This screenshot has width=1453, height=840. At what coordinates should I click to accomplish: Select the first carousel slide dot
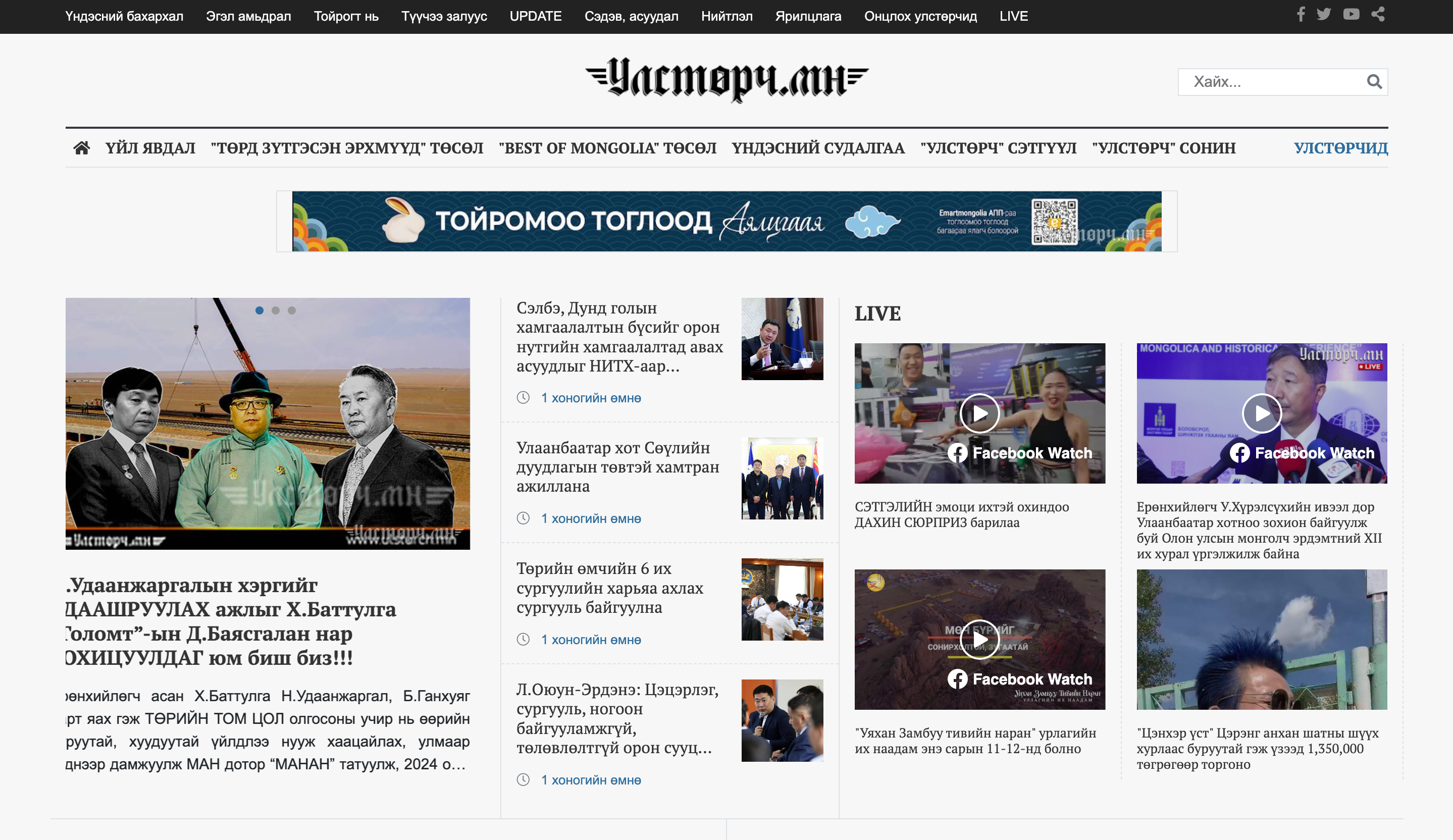coord(260,311)
